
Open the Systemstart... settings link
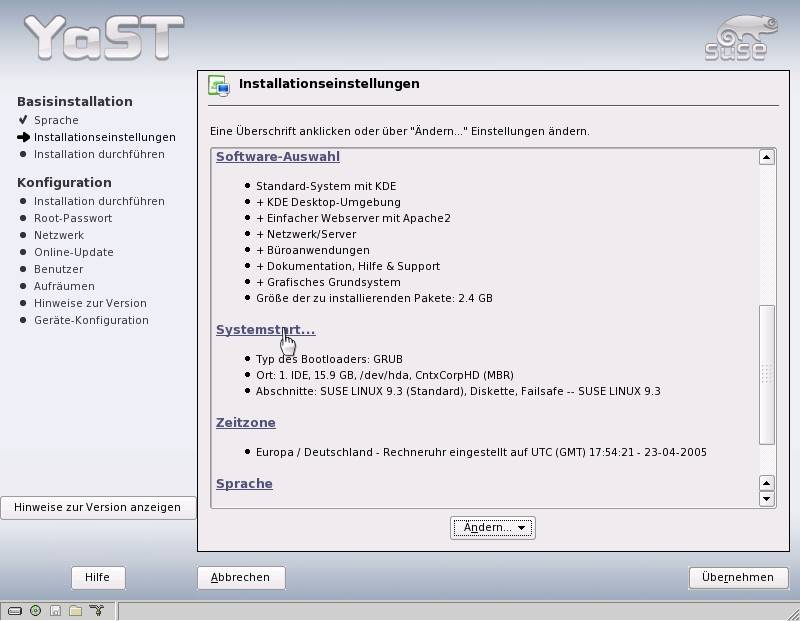point(265,330)
